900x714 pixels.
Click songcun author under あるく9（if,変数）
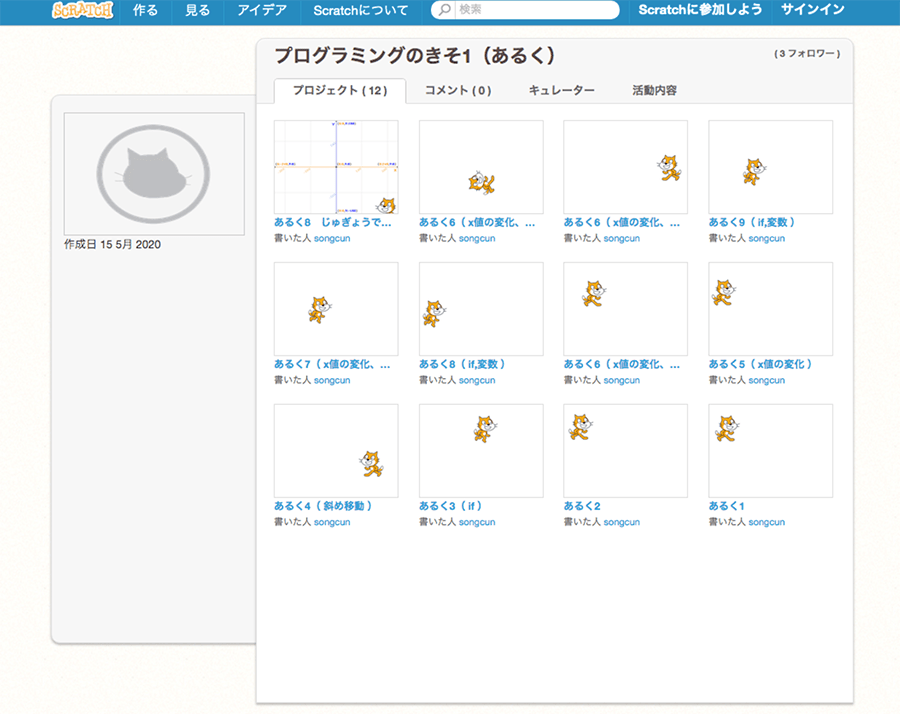766,238
